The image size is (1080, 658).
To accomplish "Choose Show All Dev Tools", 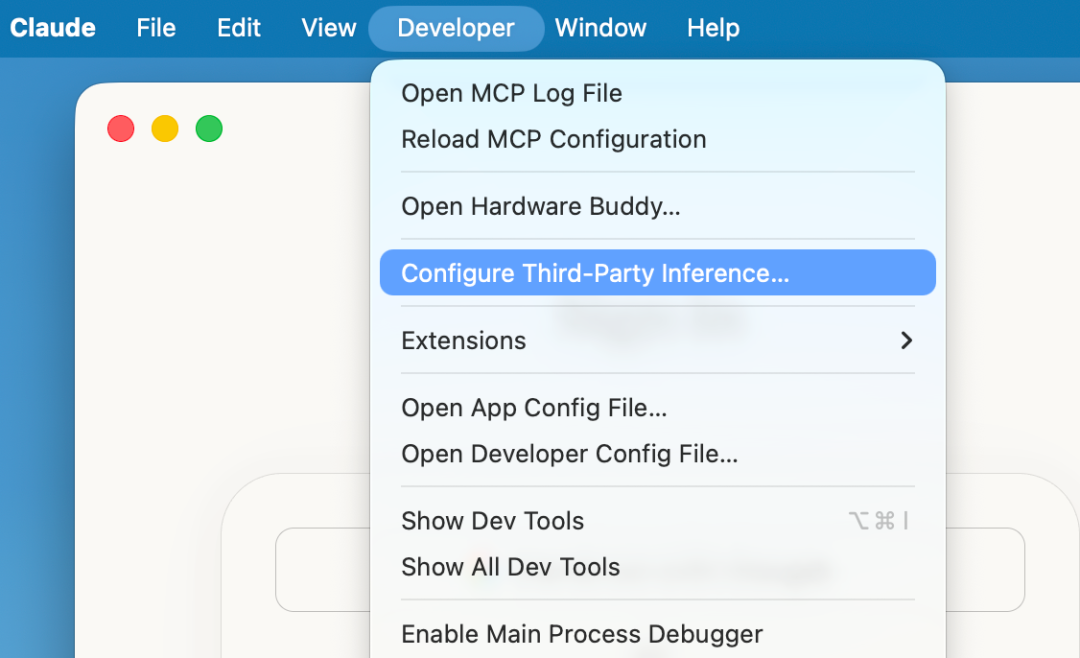I will pos(510,567).
